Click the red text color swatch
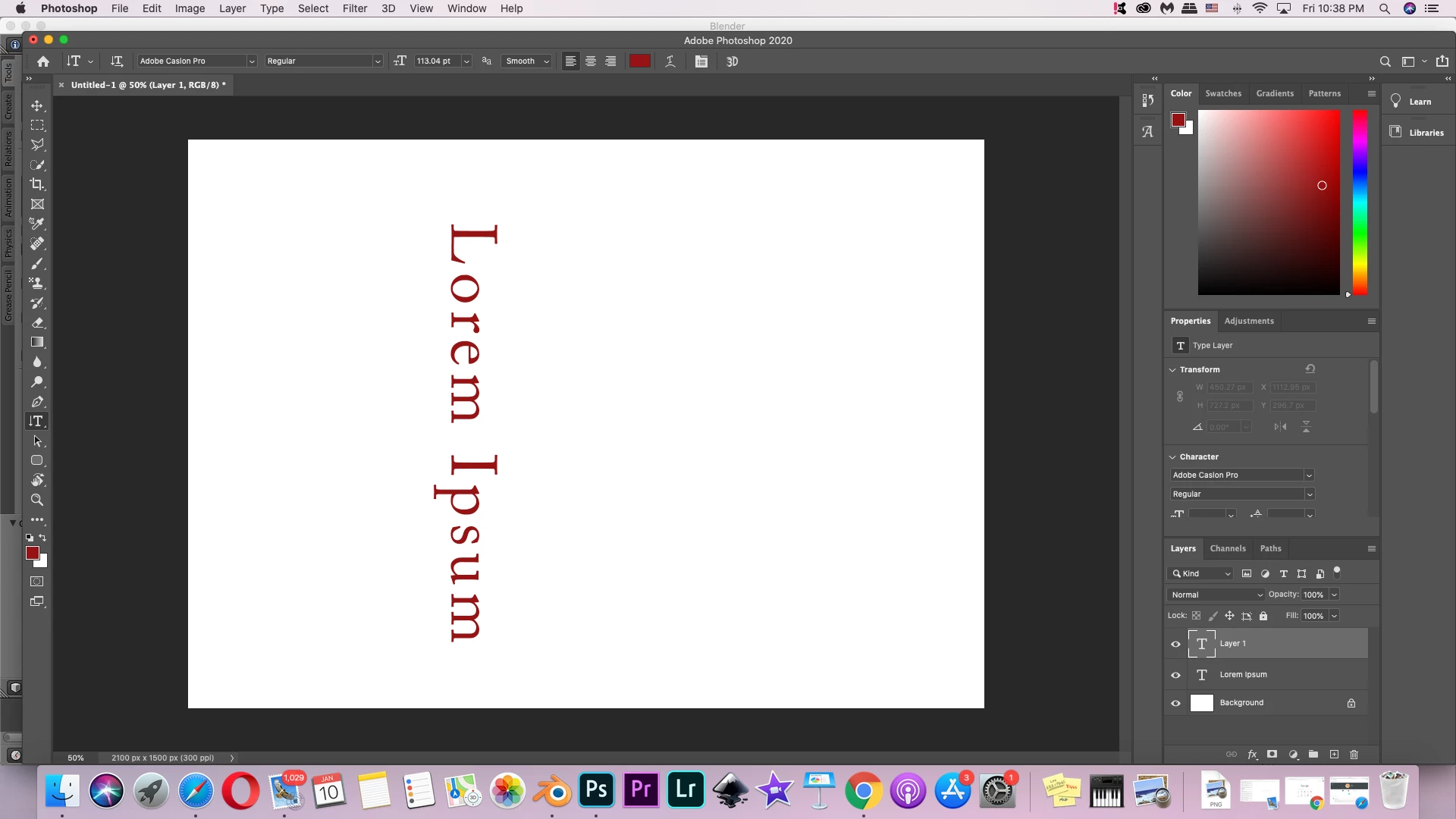1456x819 pixels. tap(639, 61)
